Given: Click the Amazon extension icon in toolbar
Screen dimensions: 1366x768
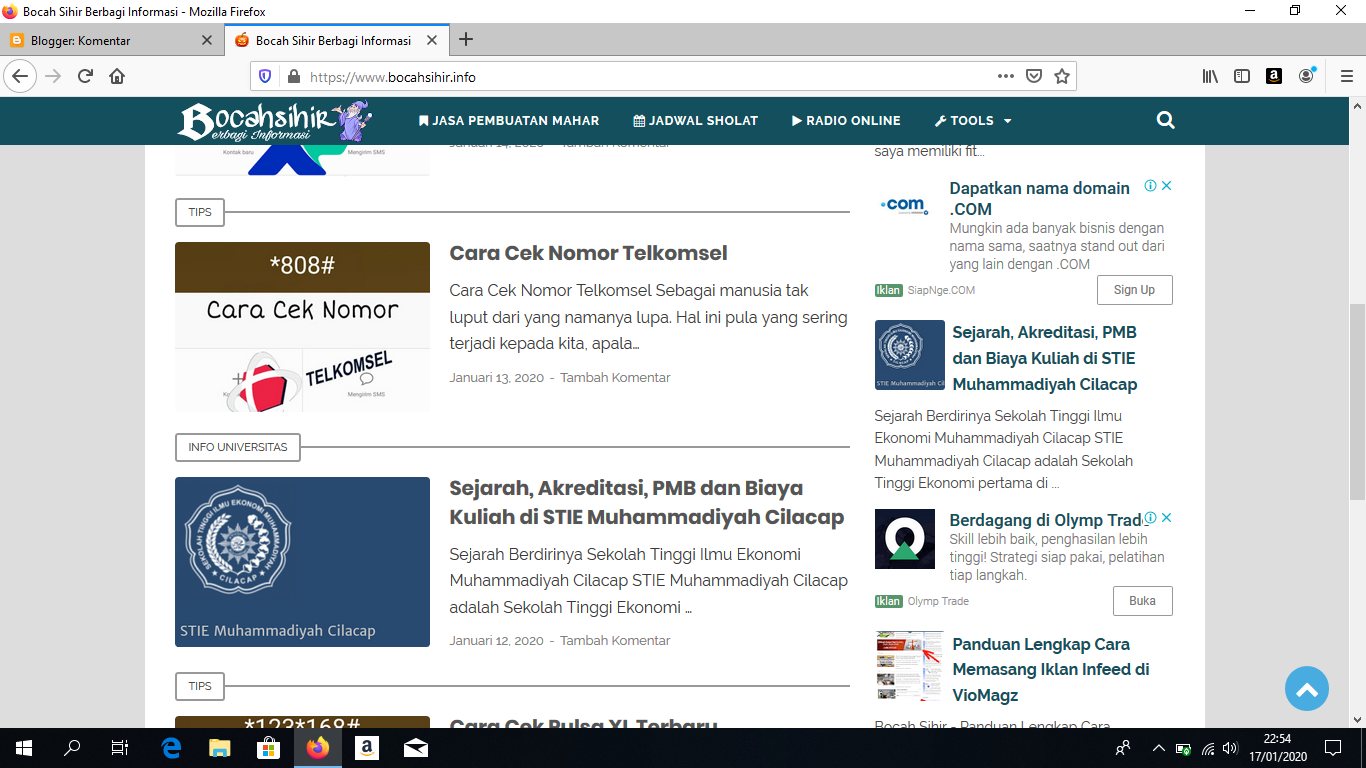Looking at the screenshot, I should (x=1274, y=76).
